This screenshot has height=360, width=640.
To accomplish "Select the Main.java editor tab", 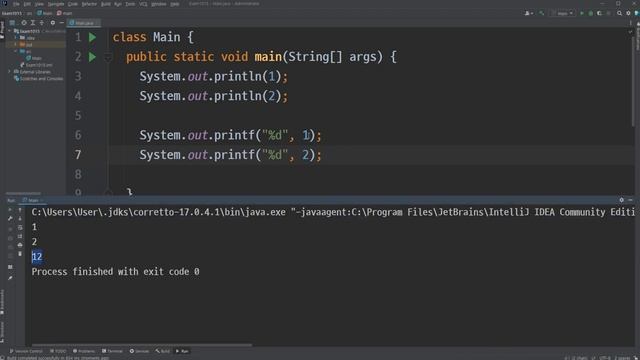I will click(x=83, y=23).
